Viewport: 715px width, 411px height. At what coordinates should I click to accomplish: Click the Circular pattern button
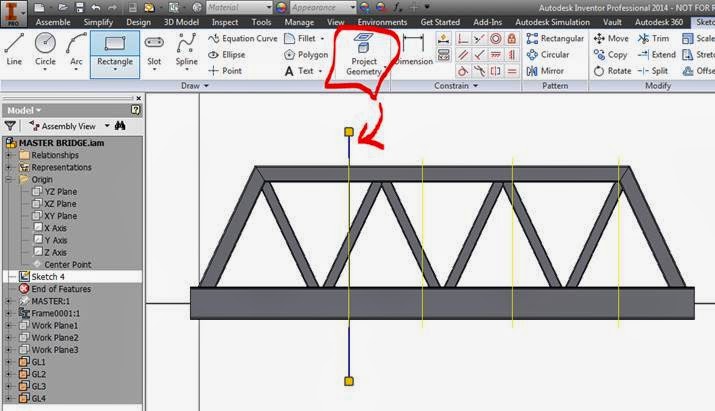(x=548, y=55)
